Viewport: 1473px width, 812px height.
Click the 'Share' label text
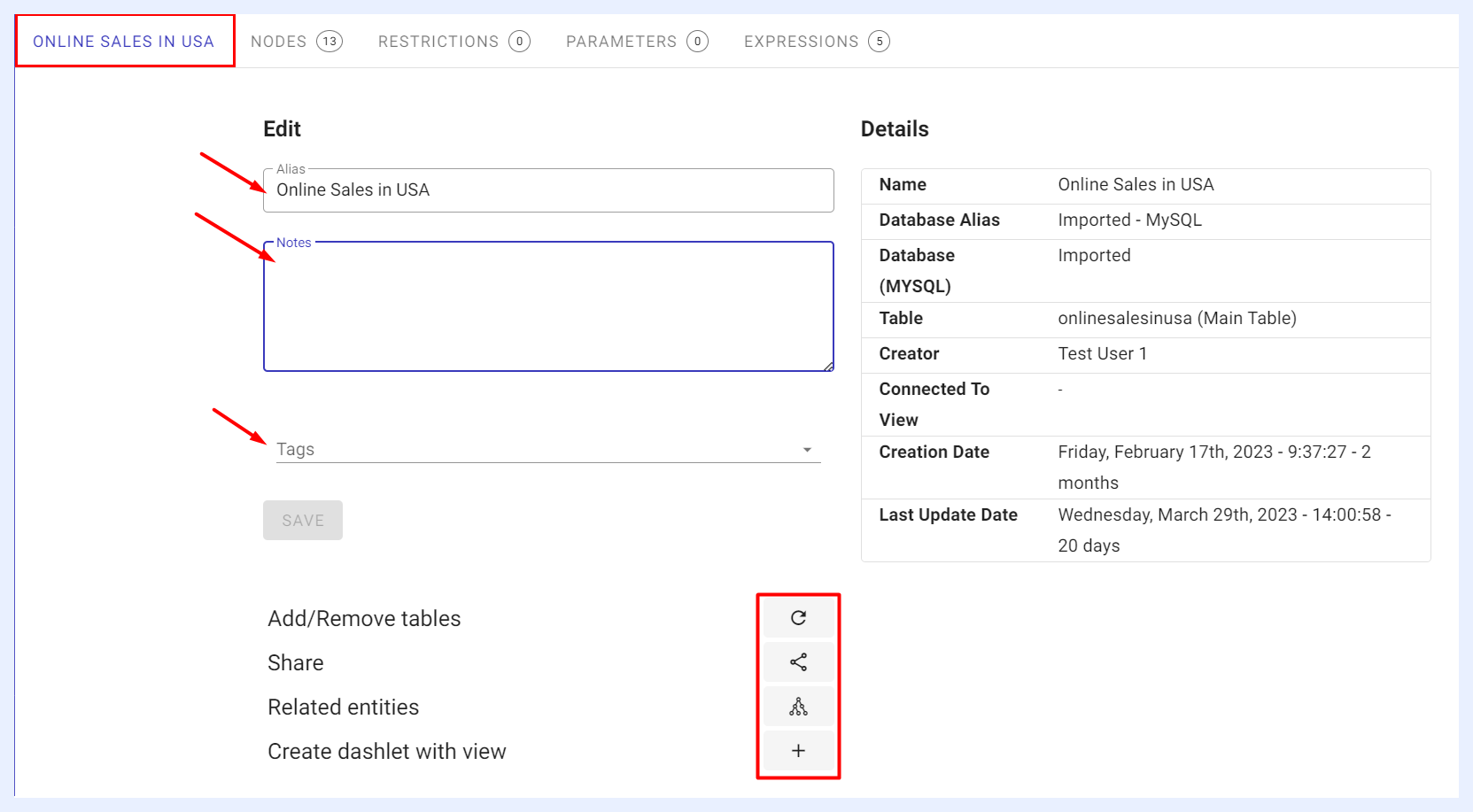click(296, 662)
